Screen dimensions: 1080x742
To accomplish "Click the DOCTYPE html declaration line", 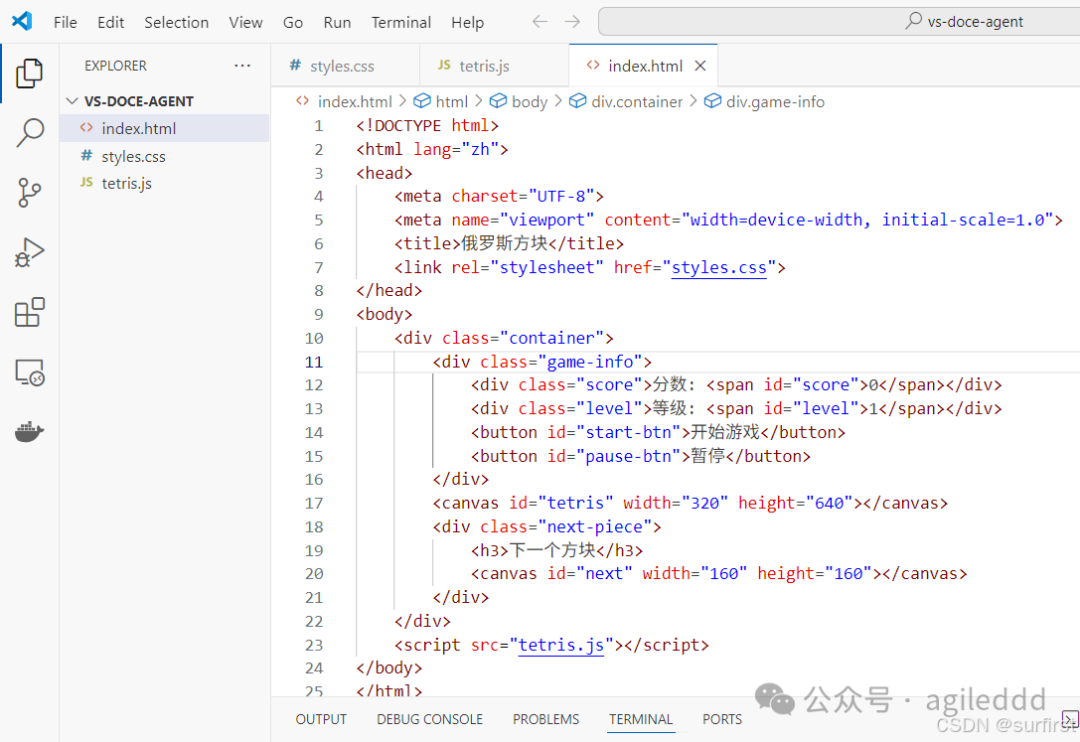I will point(427,125).
